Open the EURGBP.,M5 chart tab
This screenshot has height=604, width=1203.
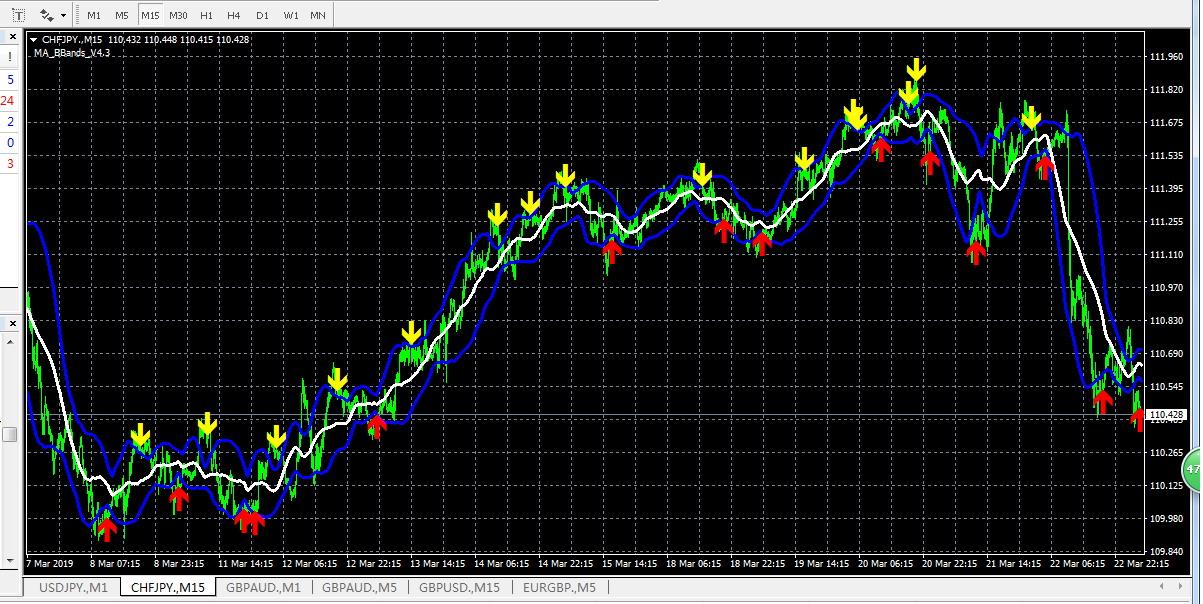(x=559, y=588)
